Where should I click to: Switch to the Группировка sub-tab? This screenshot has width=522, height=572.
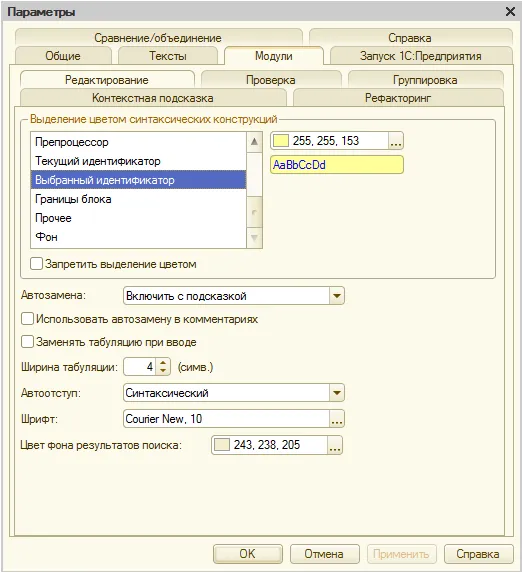click(425, 80)
